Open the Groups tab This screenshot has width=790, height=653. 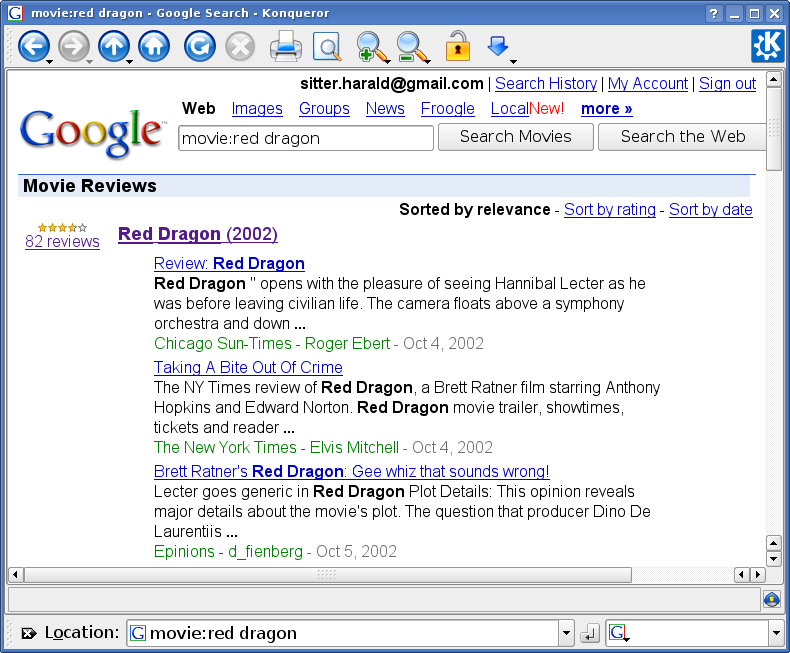click(324, 109)
